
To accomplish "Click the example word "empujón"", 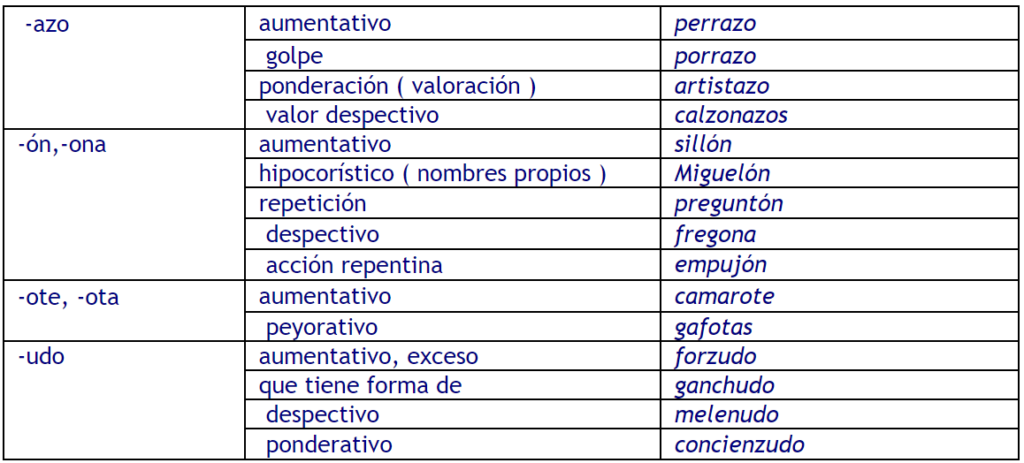I will pyautogui.click(x=720, y=265).
